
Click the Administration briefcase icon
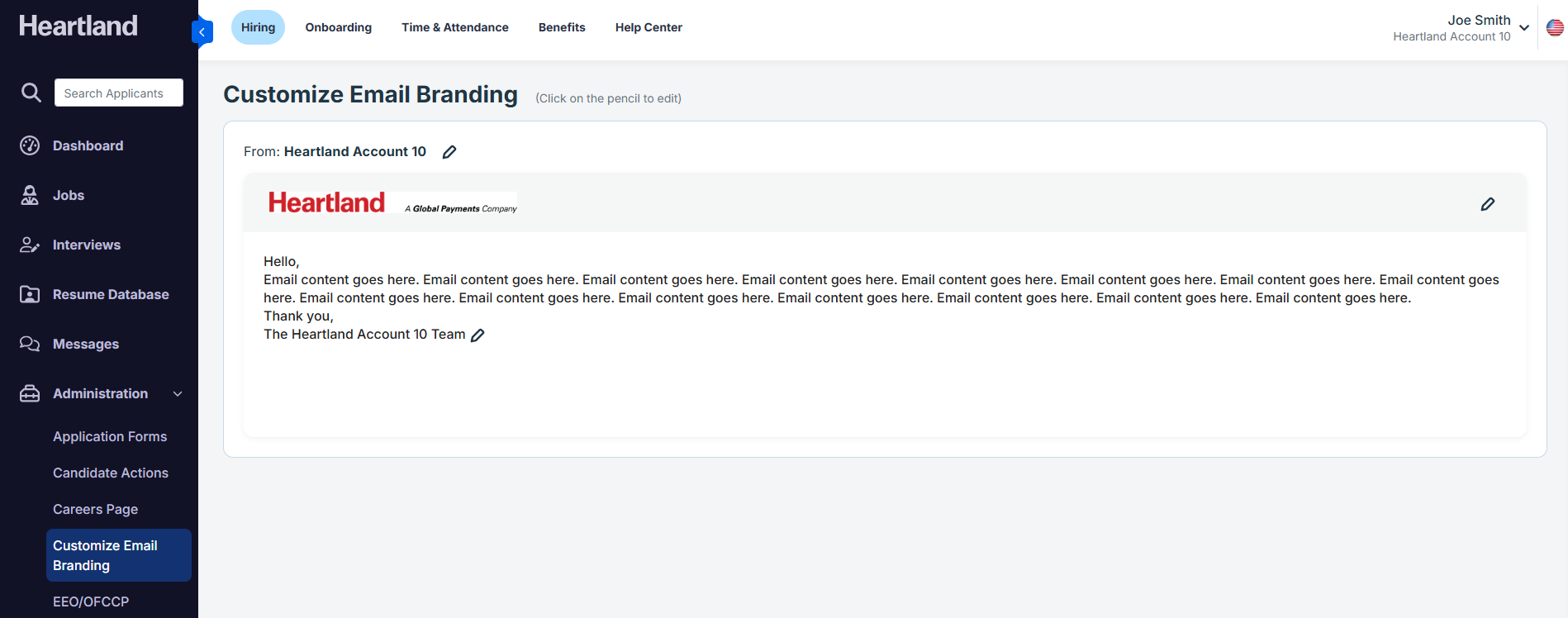(x=30, y=393)
